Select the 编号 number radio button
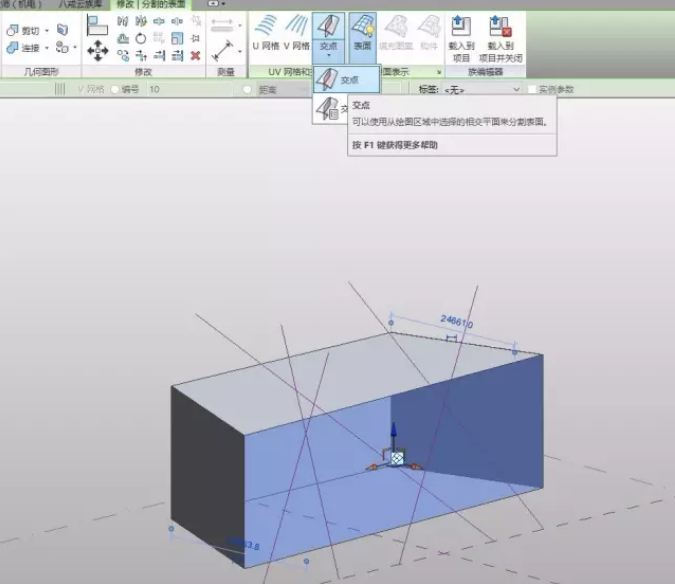 point(115,89)
